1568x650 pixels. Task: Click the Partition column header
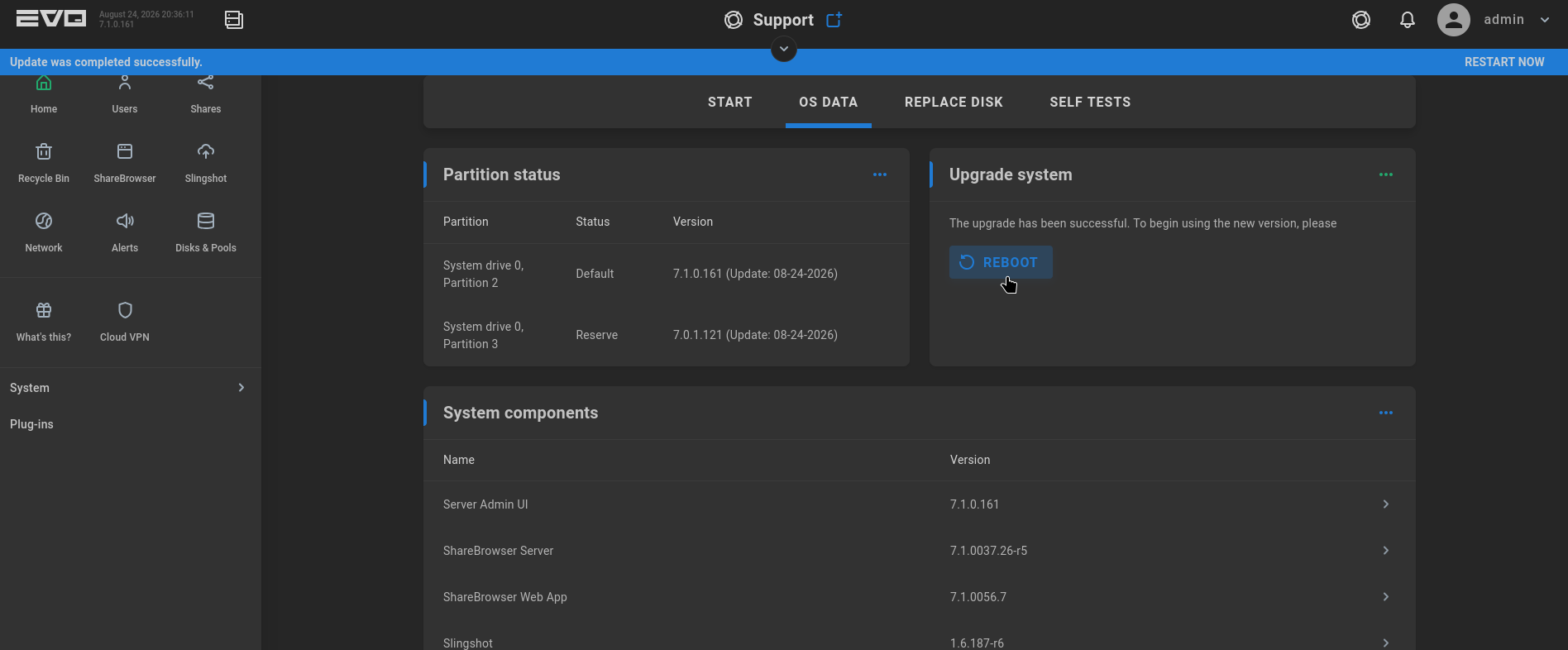[x=466, y=222]
